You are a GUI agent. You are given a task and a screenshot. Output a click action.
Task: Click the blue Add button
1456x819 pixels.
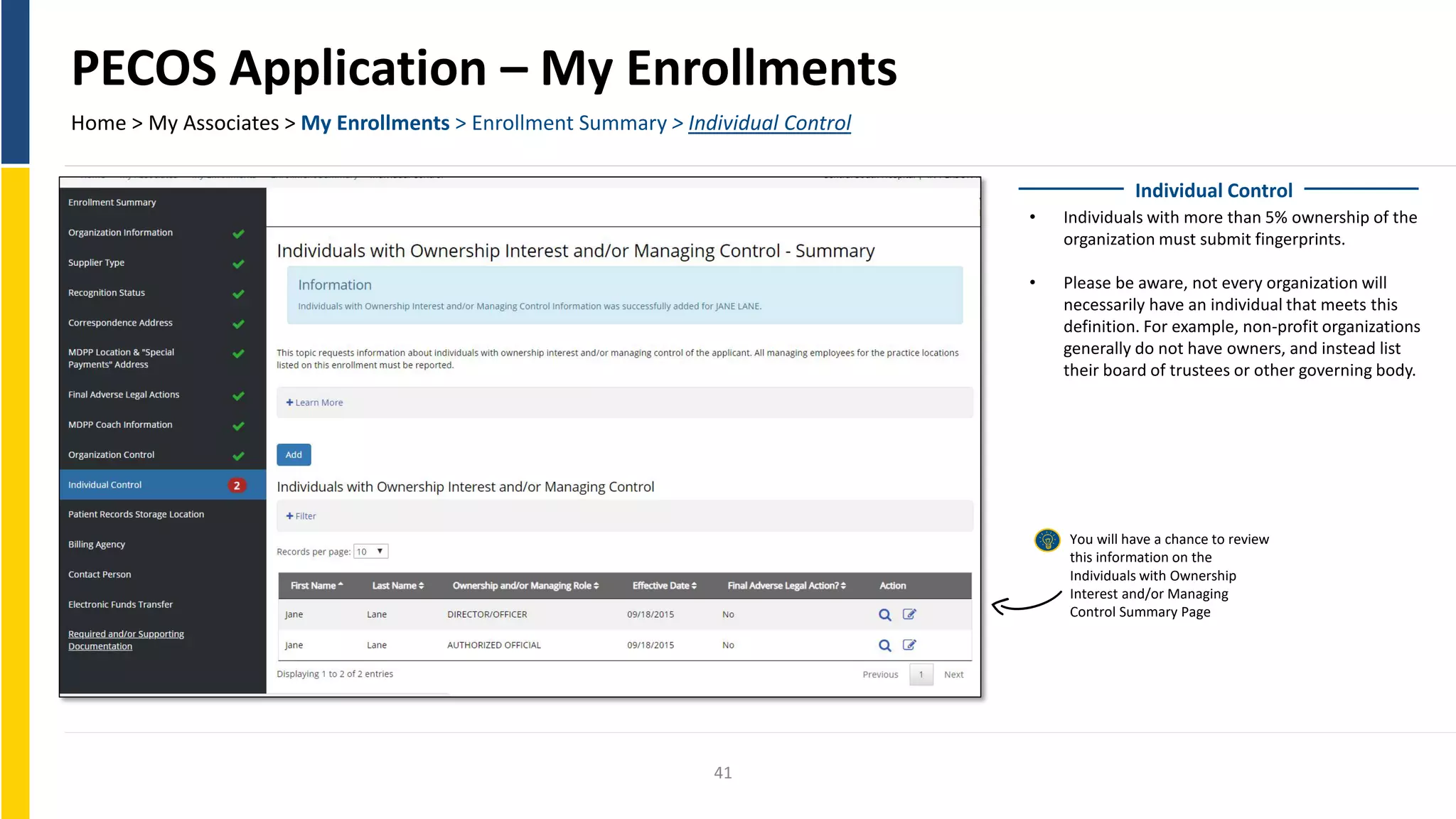(x=294, y=455)
